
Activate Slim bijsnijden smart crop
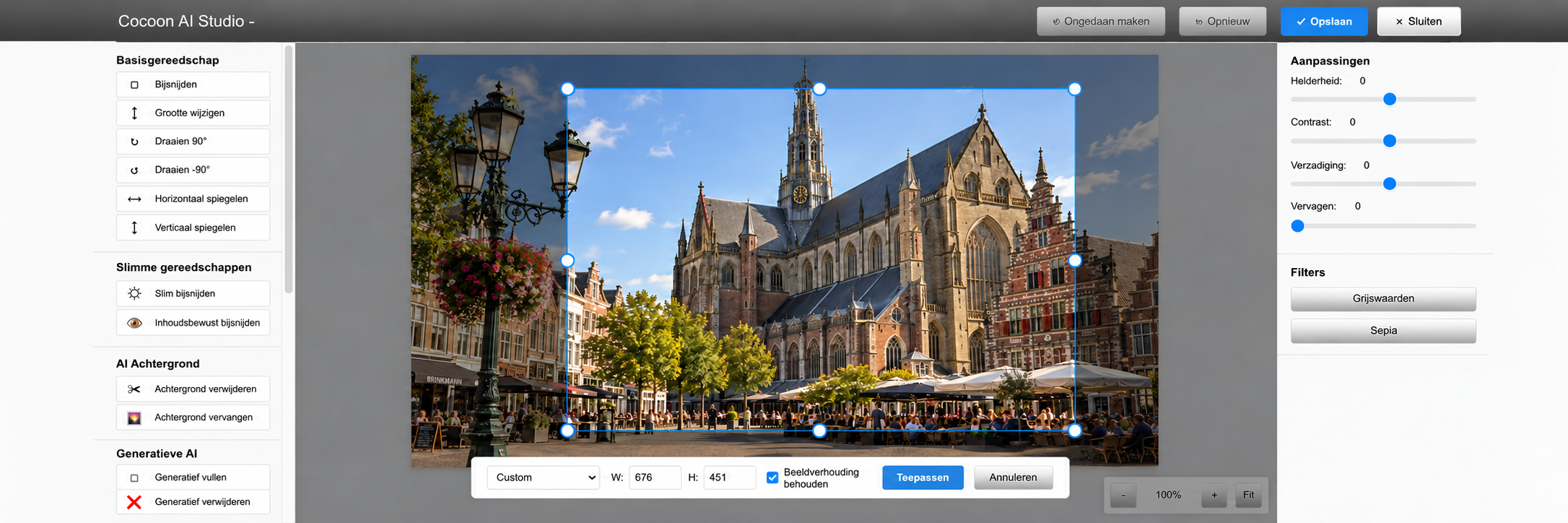[x=193, y=293]
